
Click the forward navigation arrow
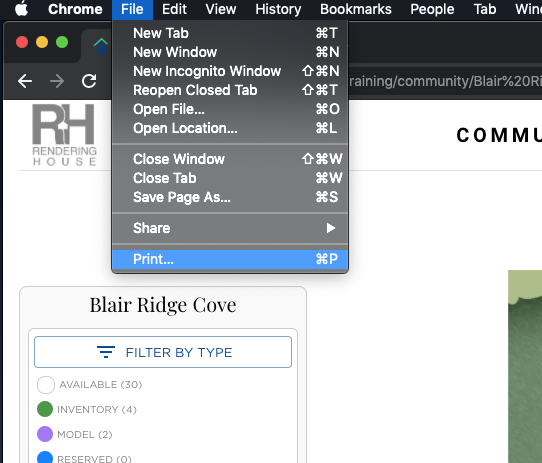(x=57, y=81)
